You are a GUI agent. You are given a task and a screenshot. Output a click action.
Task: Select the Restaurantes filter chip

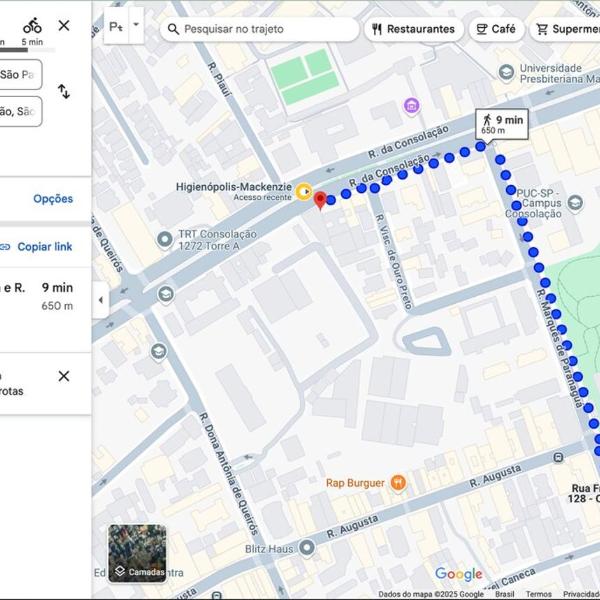click(x=414, y=29)
